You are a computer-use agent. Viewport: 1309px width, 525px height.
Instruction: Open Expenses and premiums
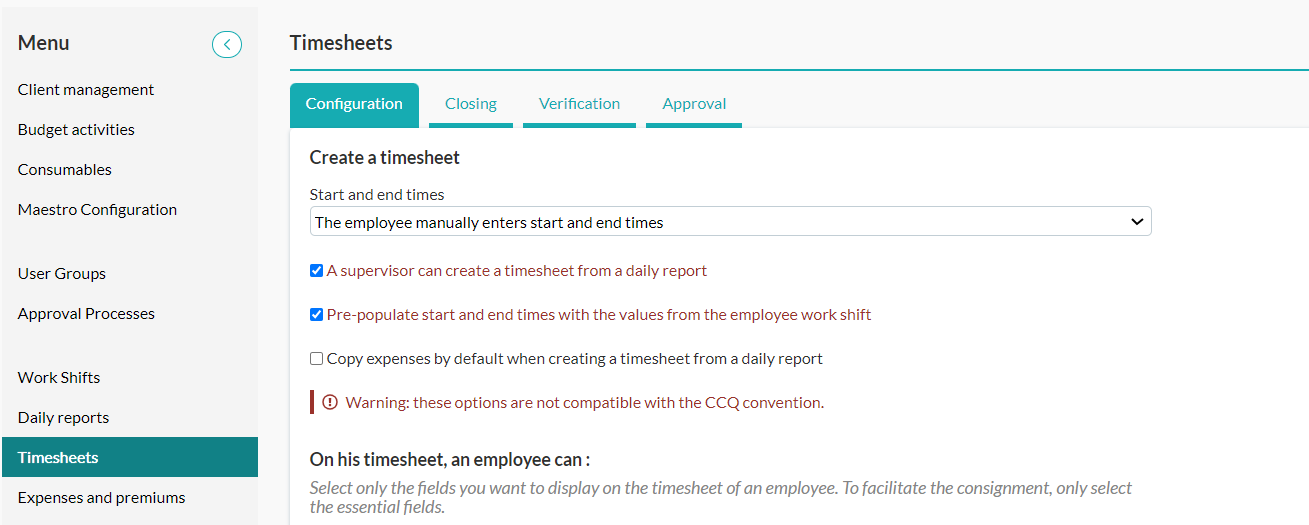101,497
